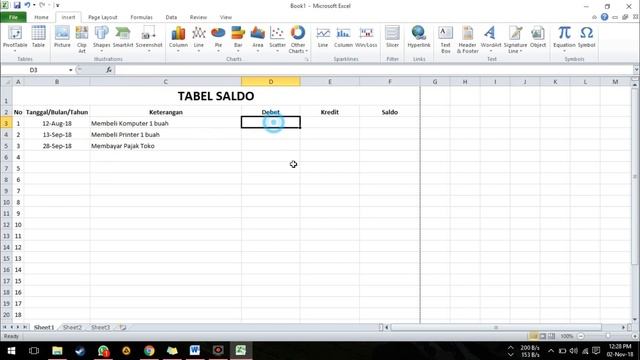Screen dimensions: 640x360
Task: Open Microsoft Word from the taskbar
Action: [195, 351]
